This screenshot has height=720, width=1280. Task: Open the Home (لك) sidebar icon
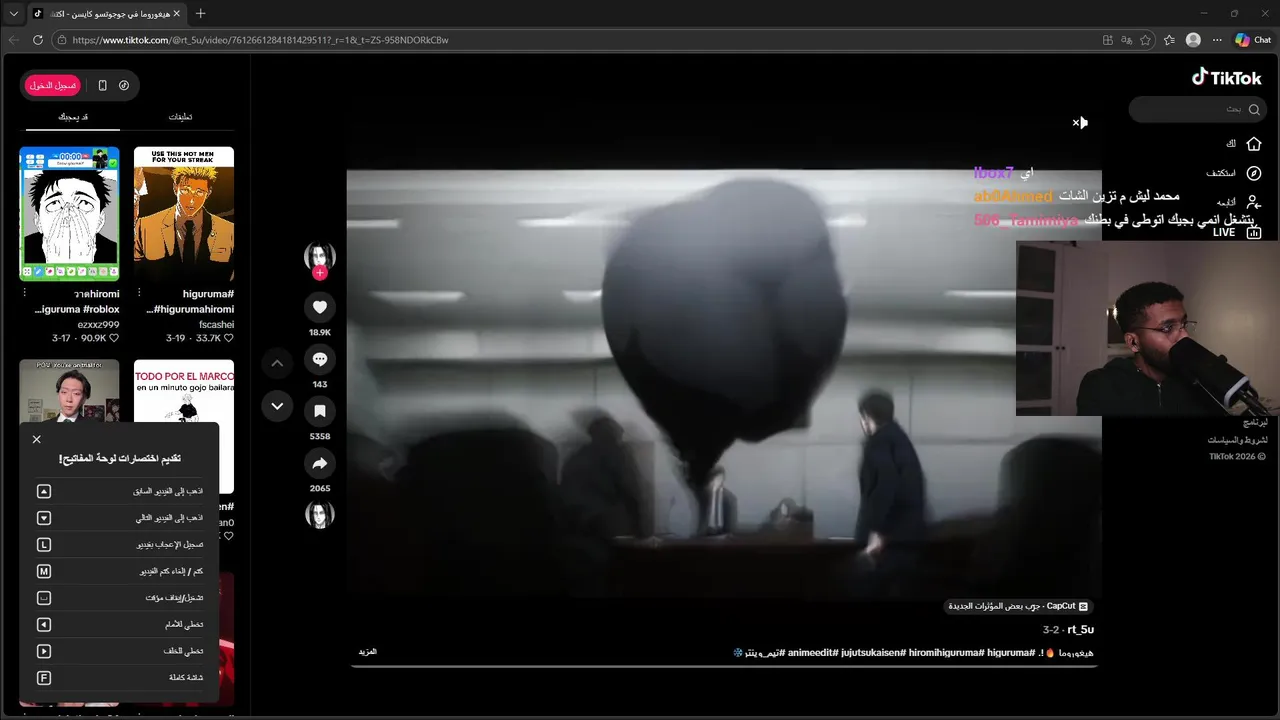tap(1254, 144)
